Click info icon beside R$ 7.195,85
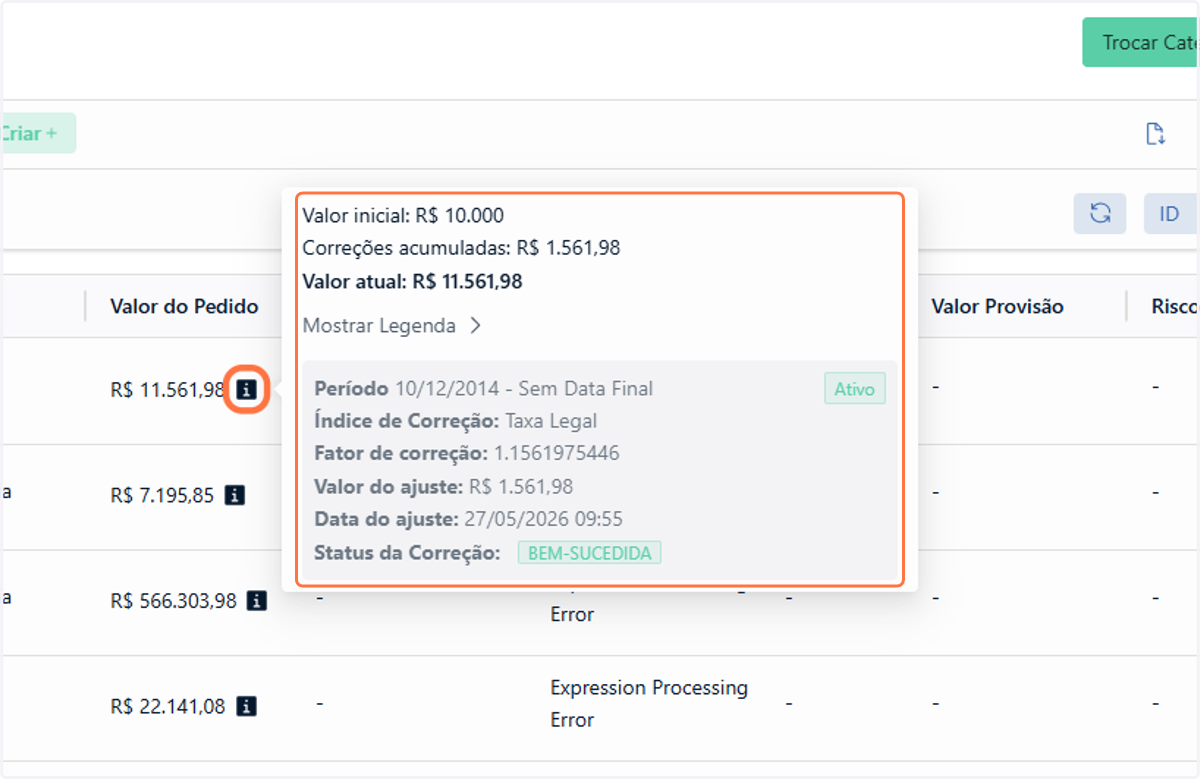This screenshot has height=779, width=1200. click(235, 495)
